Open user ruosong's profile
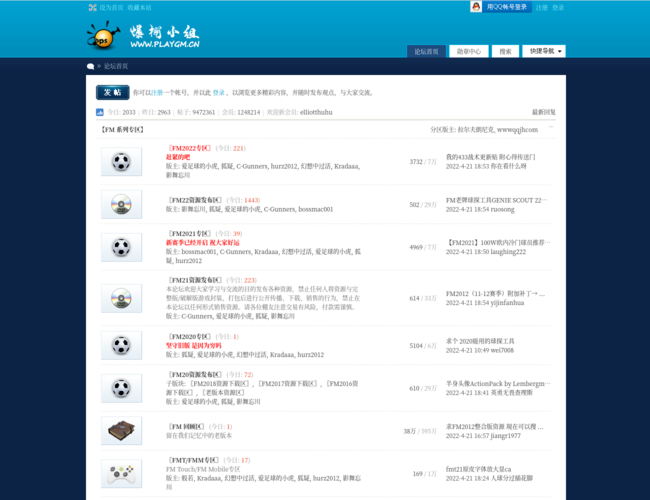This screenshot has height=500, width=650. (503, 209)
